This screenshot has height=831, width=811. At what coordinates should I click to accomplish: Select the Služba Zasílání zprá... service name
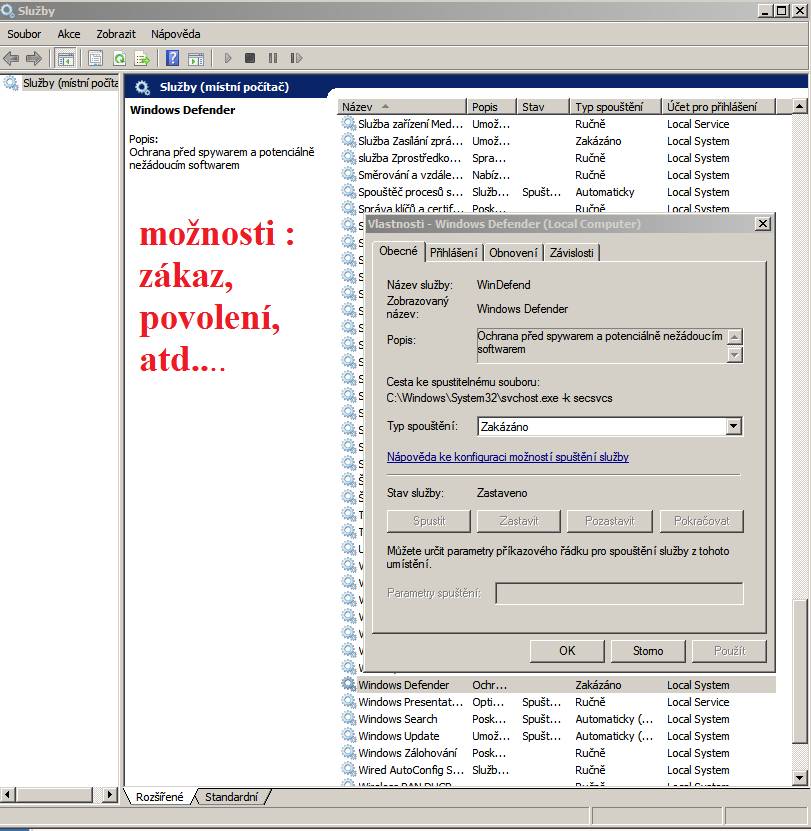pos(410,141)
